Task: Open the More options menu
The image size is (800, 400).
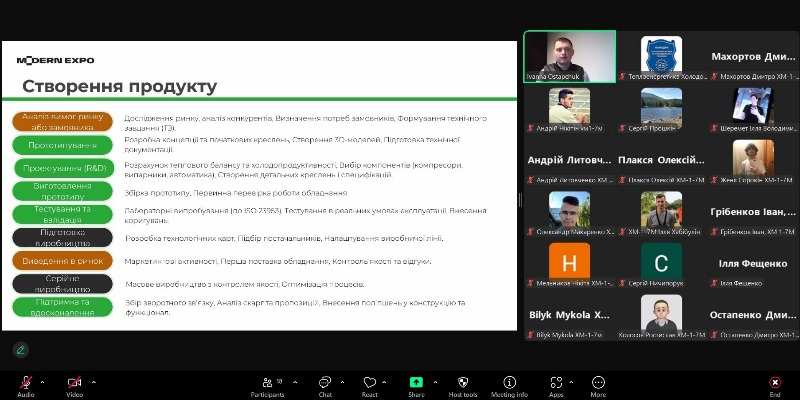Action: pos(598,386)
